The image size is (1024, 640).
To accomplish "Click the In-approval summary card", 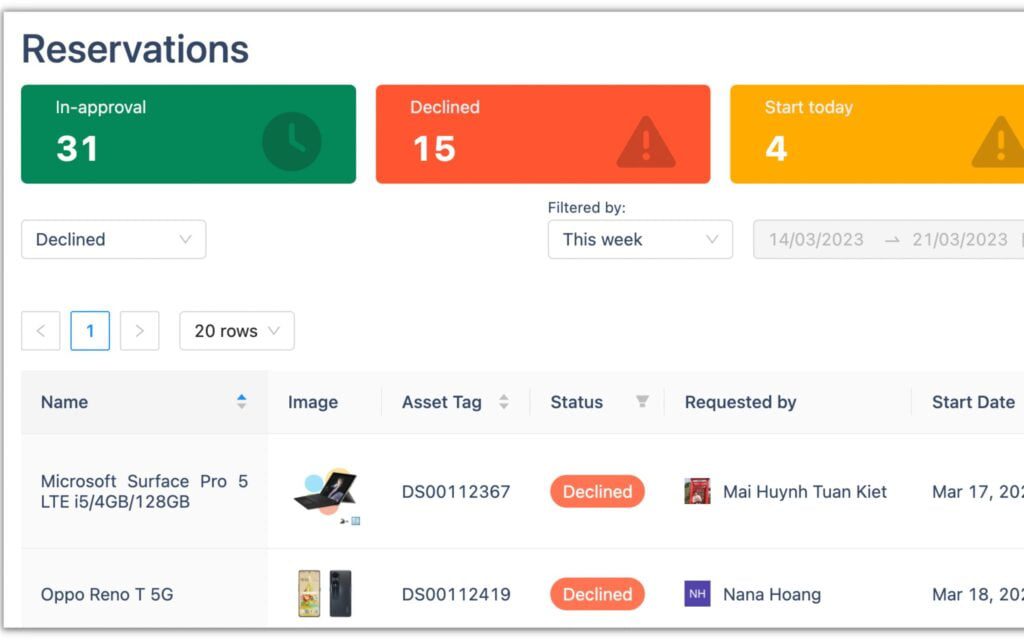I will tap(187, 133).
